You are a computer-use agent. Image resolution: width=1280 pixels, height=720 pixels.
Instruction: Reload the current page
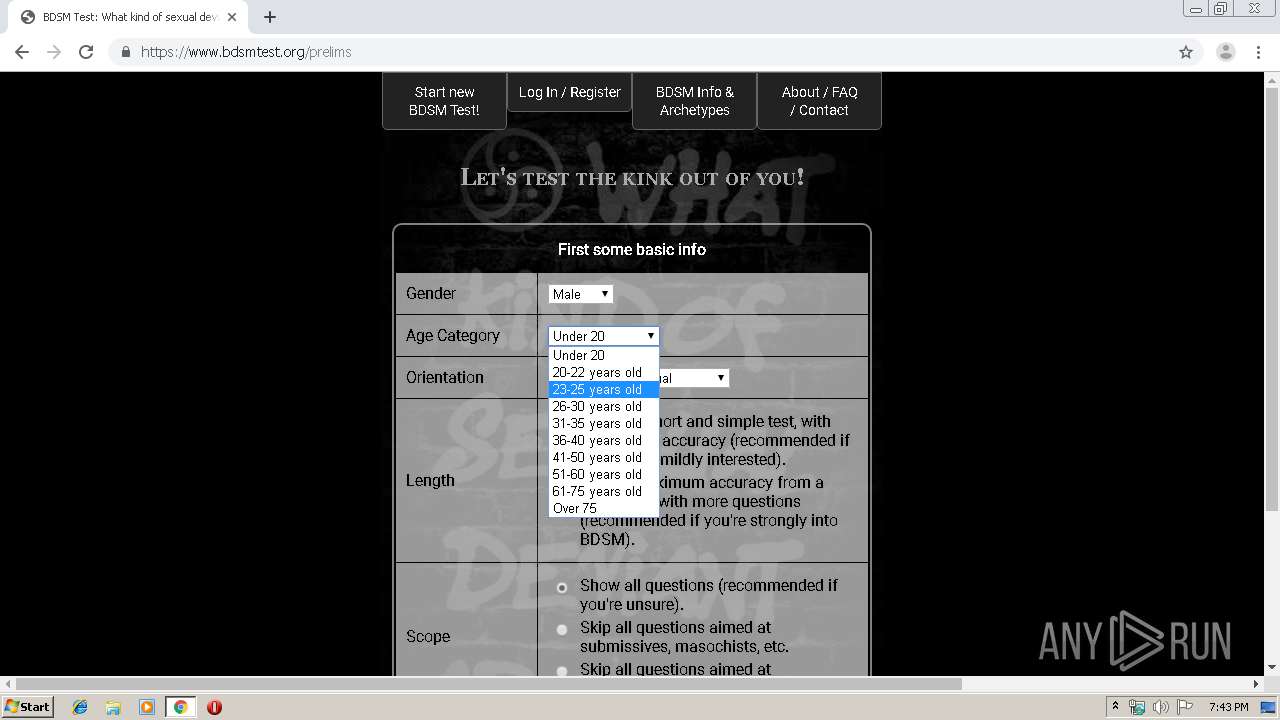pos(86,52)
